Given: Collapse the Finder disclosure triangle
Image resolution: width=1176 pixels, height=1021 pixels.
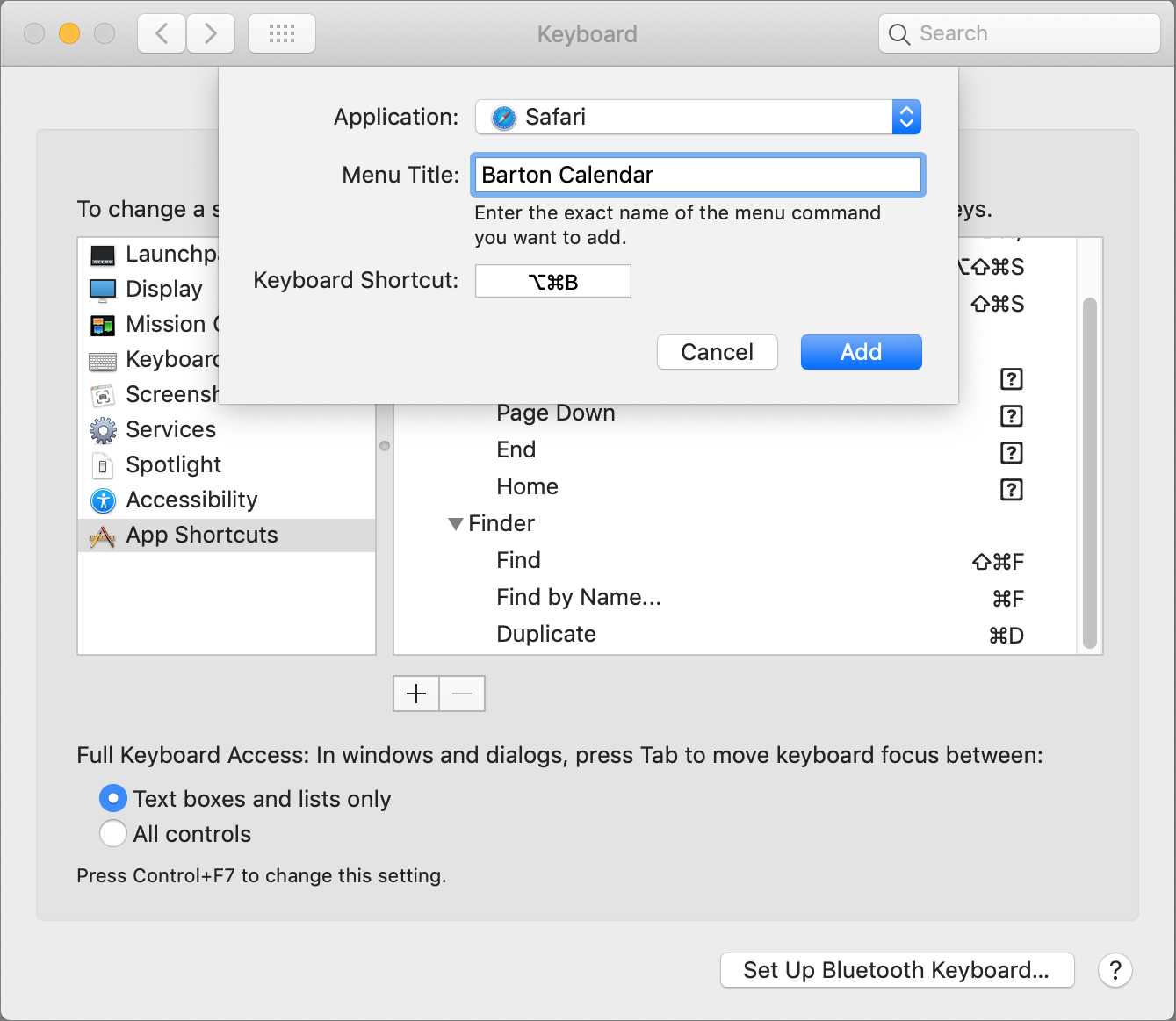Looking at the screenshot, I should [x=455, y=524].
